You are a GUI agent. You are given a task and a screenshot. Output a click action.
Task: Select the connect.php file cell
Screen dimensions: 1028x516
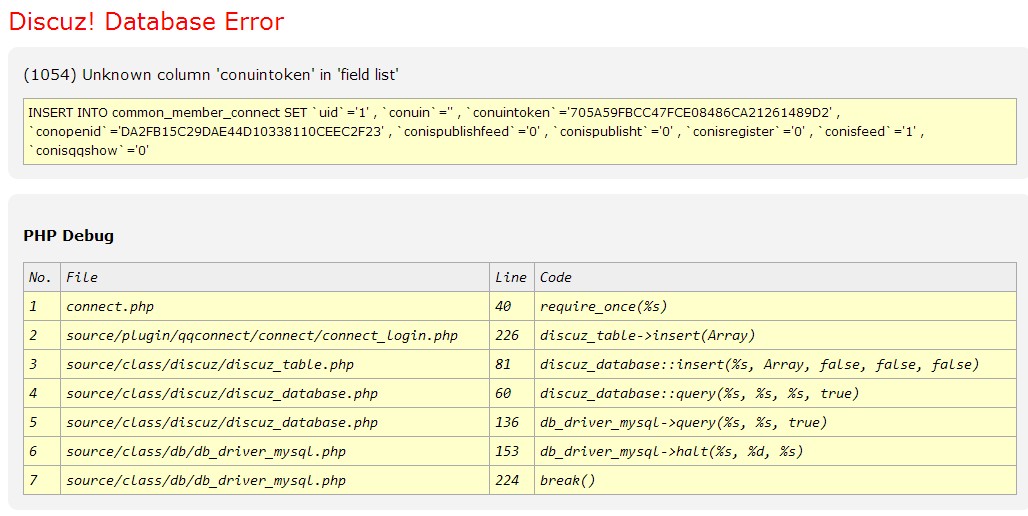(110, 306)
